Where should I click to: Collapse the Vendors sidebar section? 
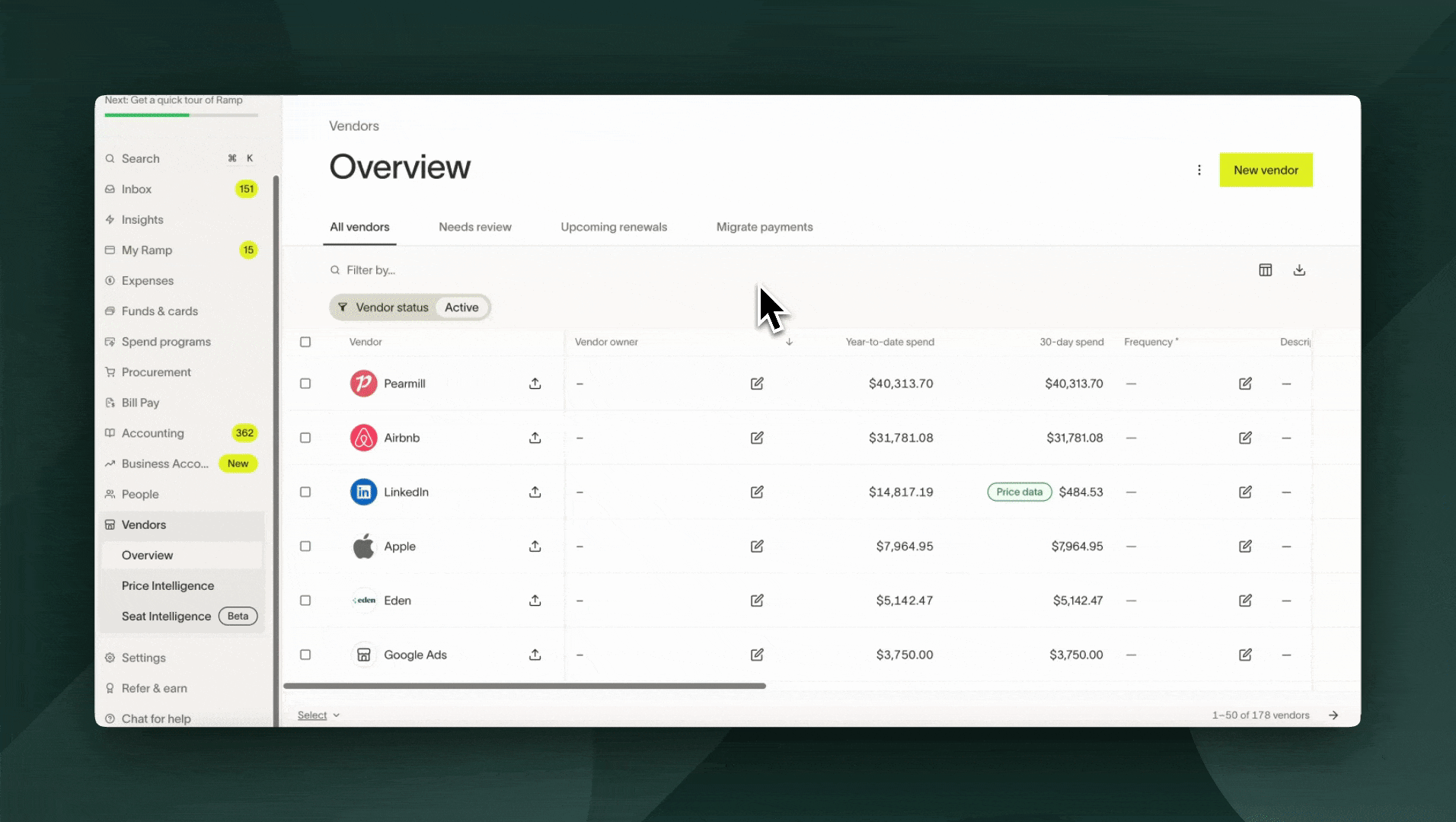[x=181, y=524]
